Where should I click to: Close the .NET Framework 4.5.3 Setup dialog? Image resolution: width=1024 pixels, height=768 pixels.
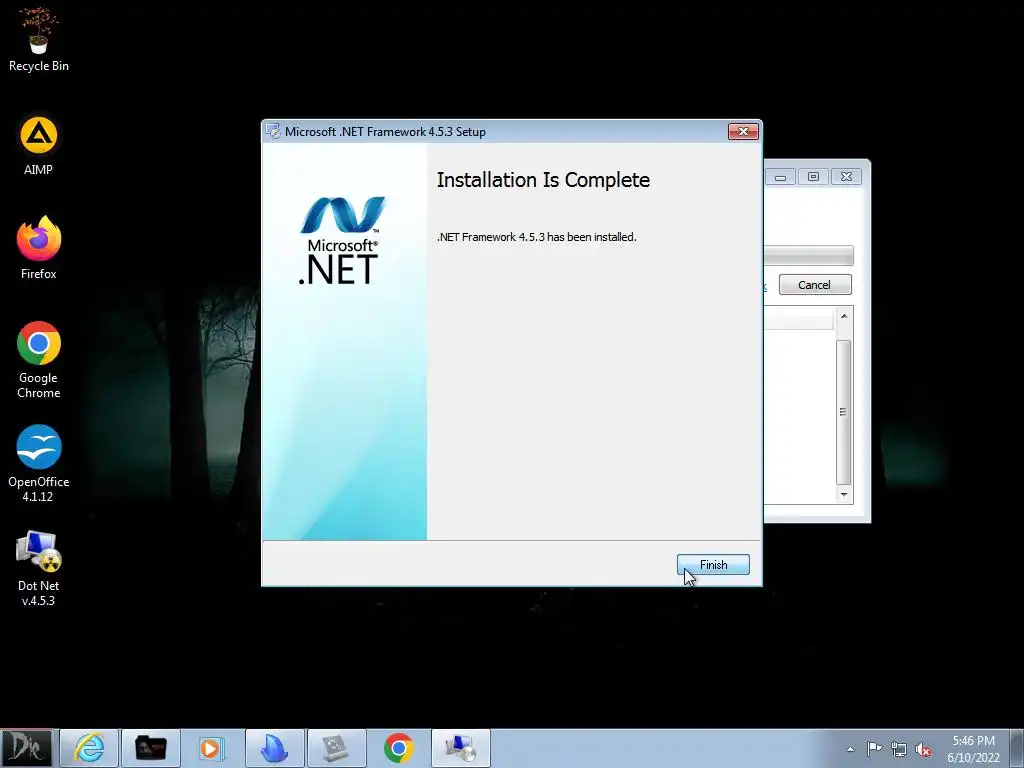pyautogui.click(x=743, y=131)
